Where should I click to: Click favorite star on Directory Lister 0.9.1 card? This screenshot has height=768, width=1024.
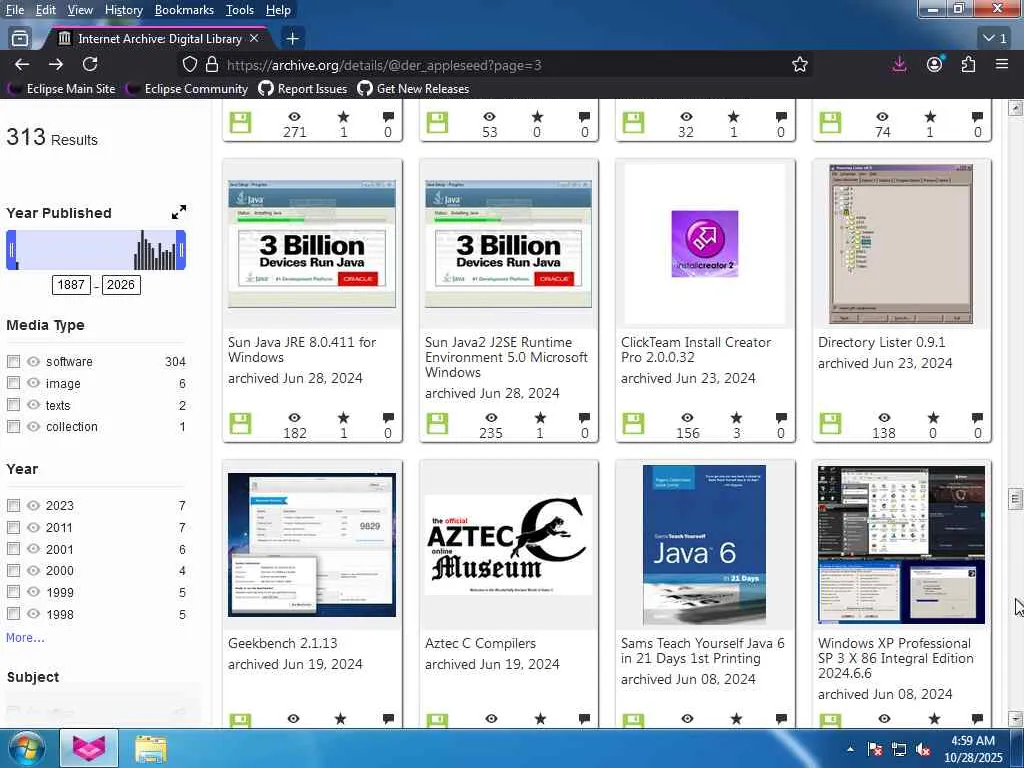[x=933, y=418]
